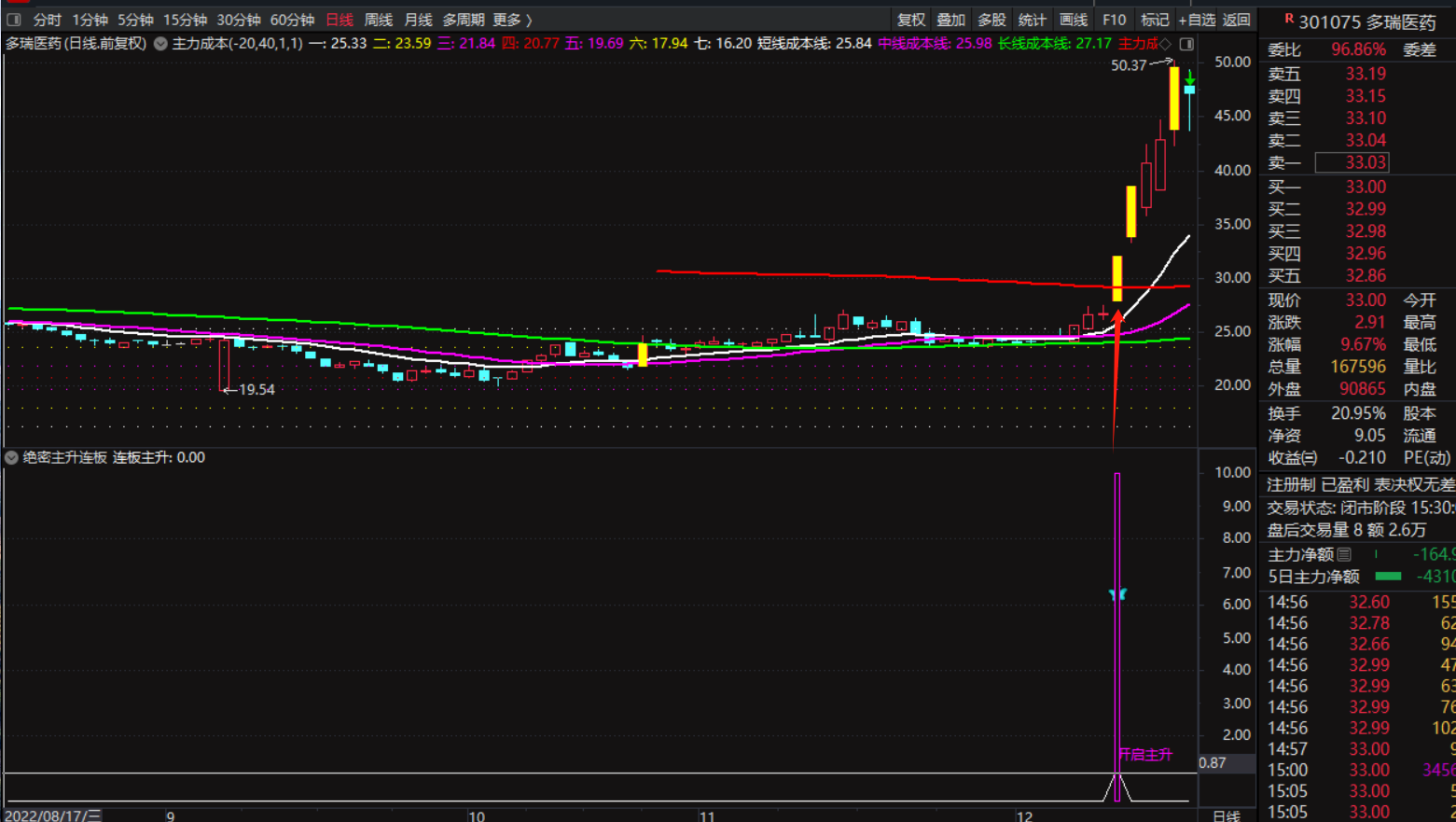Click the 主力成本 indicator settings circle icon

(x=160, y=44)
